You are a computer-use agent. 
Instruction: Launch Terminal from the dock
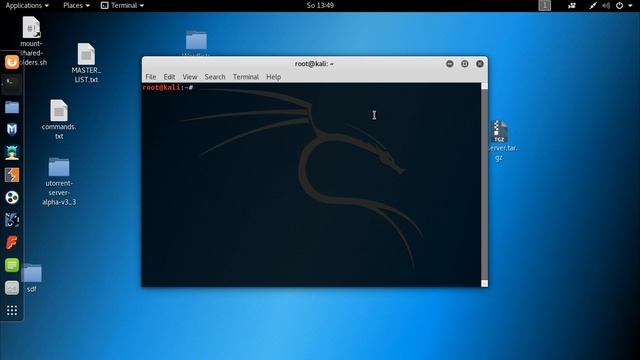point(11,84)
